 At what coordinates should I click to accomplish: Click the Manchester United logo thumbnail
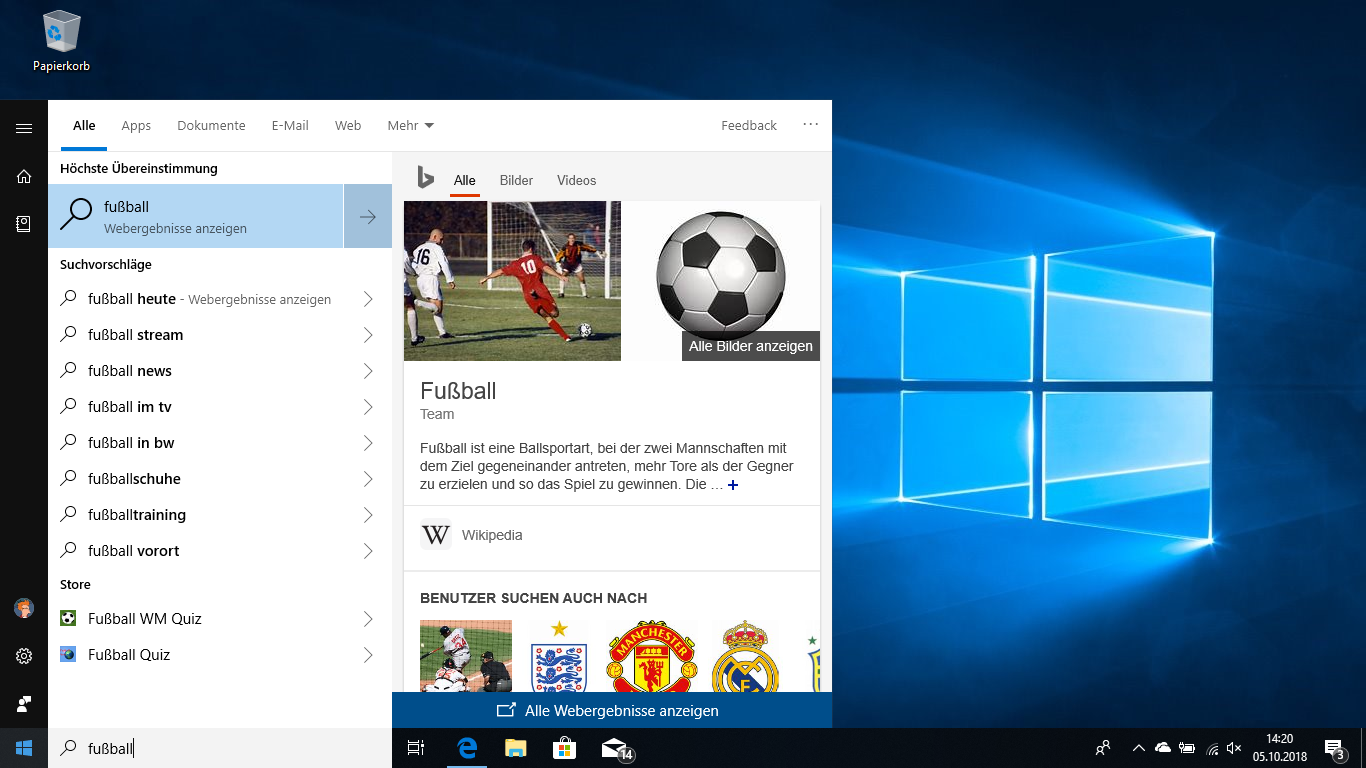pos(650,656)
